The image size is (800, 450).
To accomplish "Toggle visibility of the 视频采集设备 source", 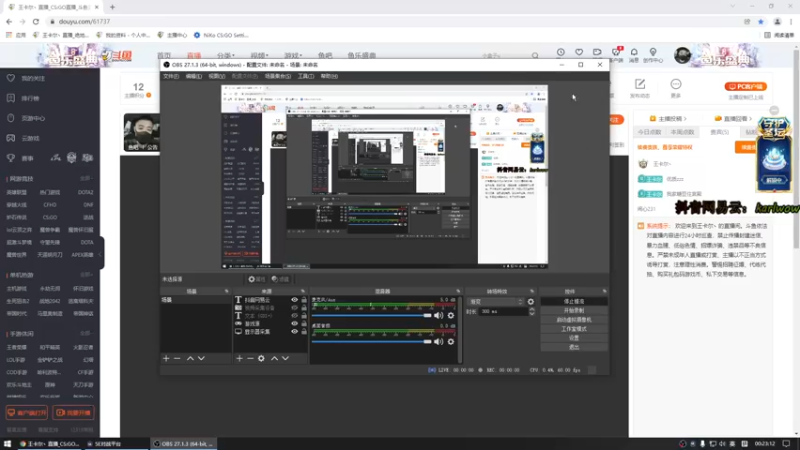I will tap(294, 308).
